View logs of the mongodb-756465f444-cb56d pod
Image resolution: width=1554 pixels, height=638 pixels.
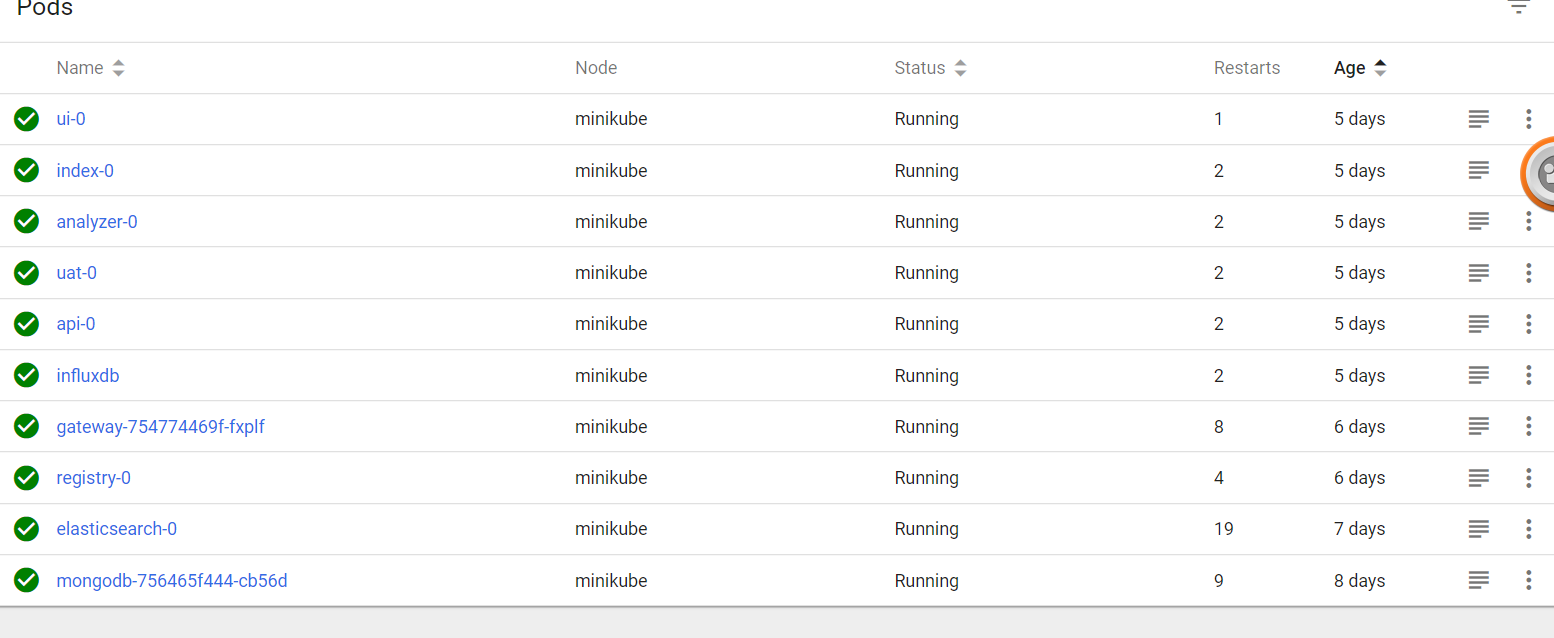(1478, 580)
